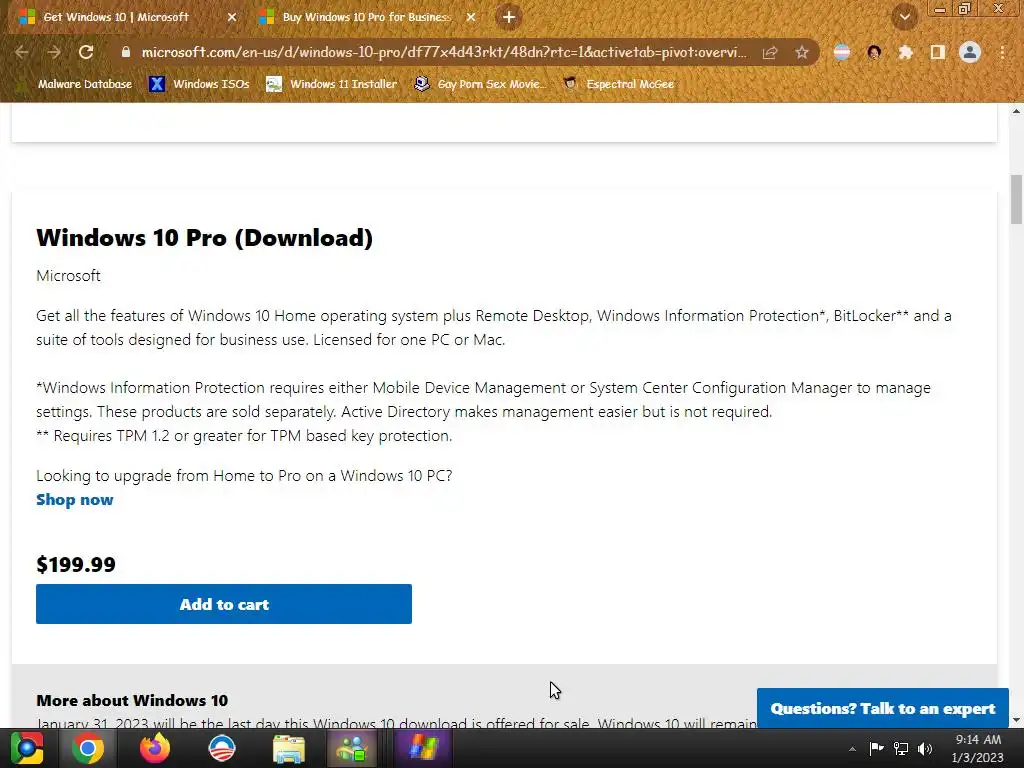Screen dimensions: 1024x768
Task: Close the Get Windows 10 tab
Action: click(x=232, y=18)
